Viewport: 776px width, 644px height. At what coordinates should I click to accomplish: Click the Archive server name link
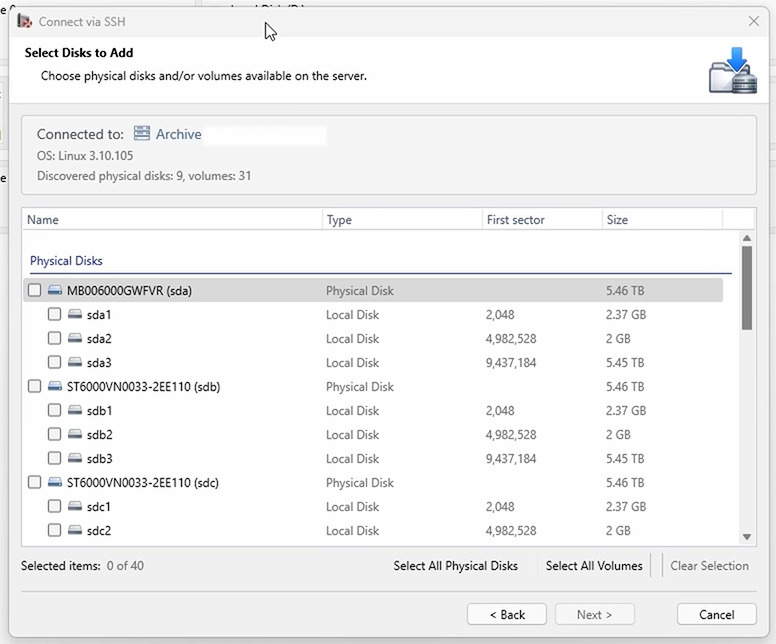[178, 134]
